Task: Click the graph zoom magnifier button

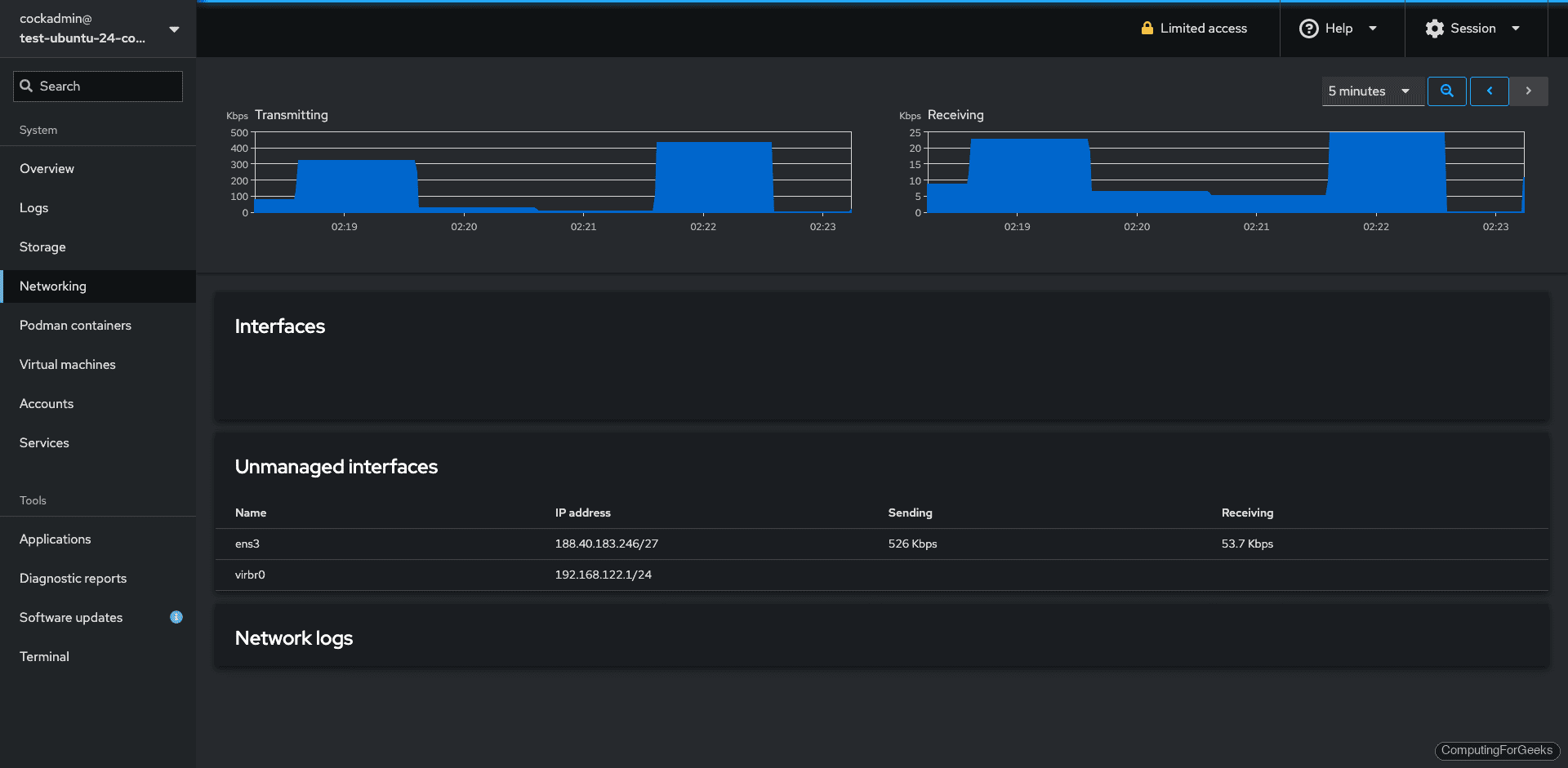Action: (x=1446, y=91)
